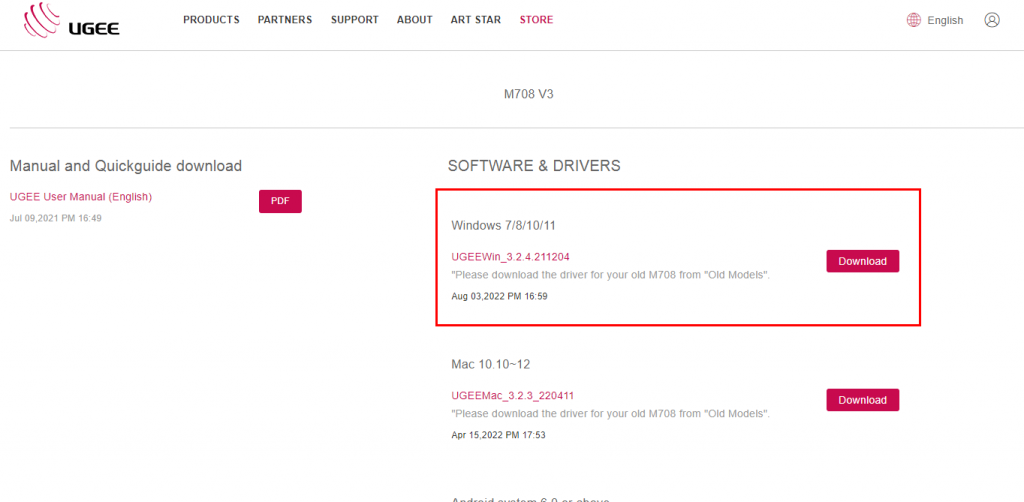Screen dimensions: 1024x502
Task: Select the Apr 15,2022 PM 17:53 date
Action: tap(498, 435)
